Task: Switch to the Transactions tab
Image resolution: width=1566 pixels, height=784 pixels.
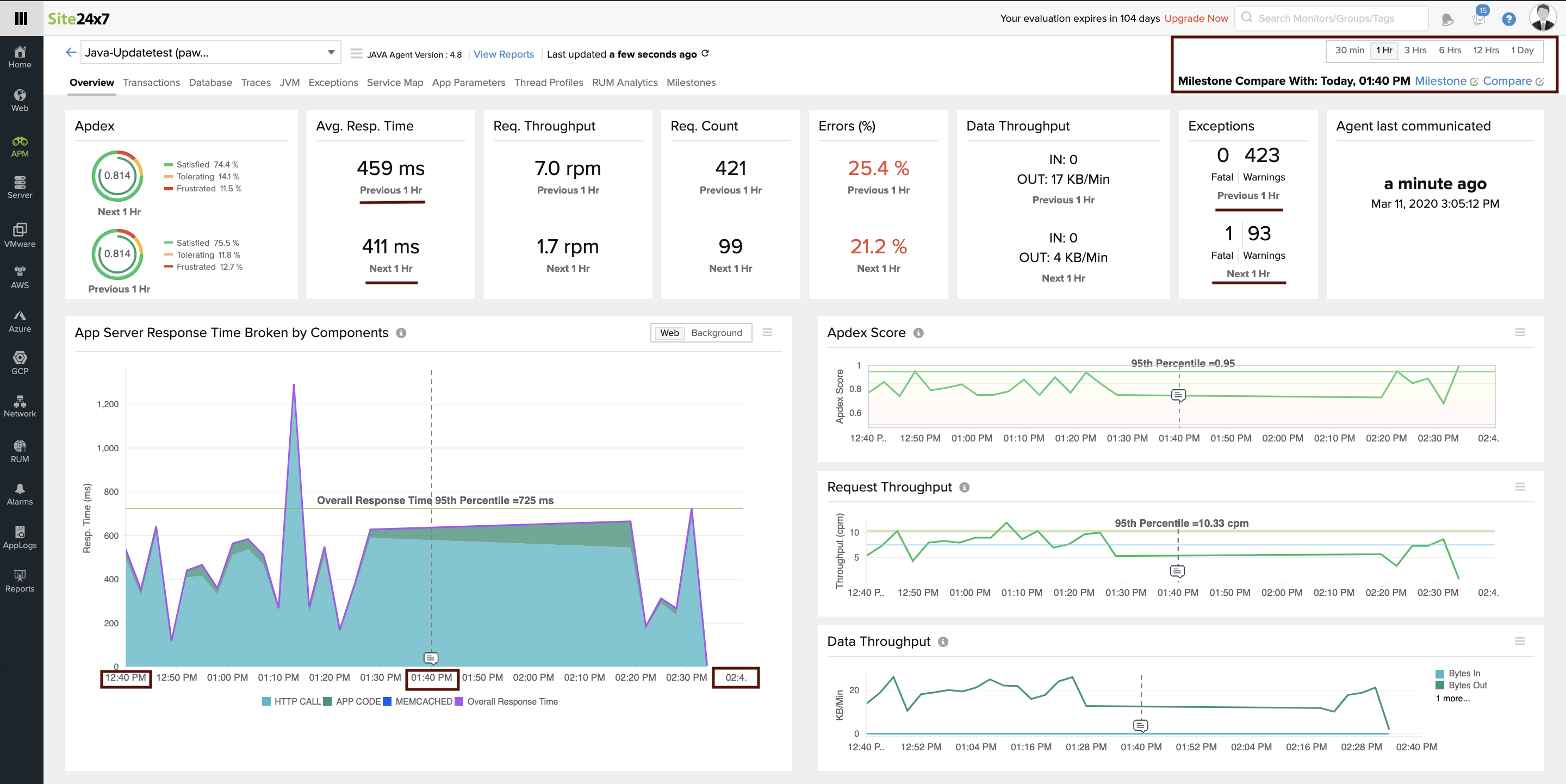Action: [x=151, y=83]
